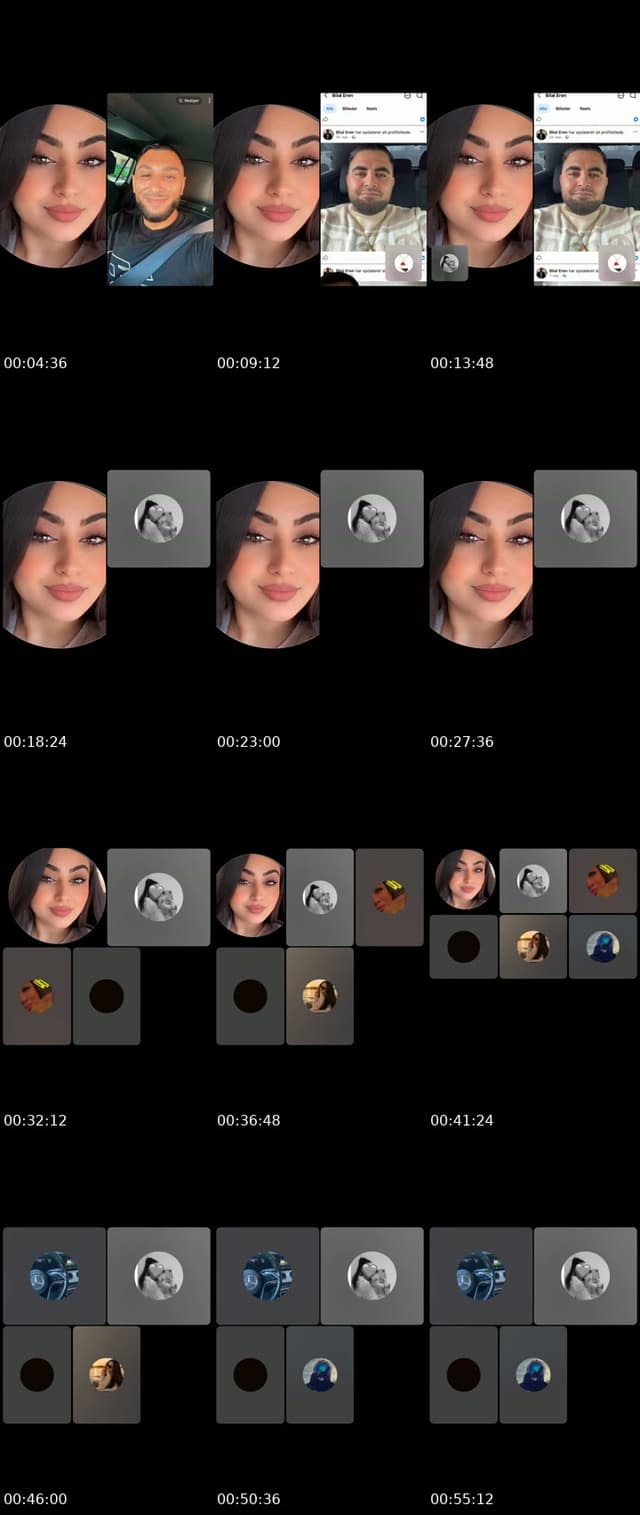Click the 00:55:12 timestamp label
Image resolution: width=640 pixels, height=1515 pixels.
[x=462, y=1499]
